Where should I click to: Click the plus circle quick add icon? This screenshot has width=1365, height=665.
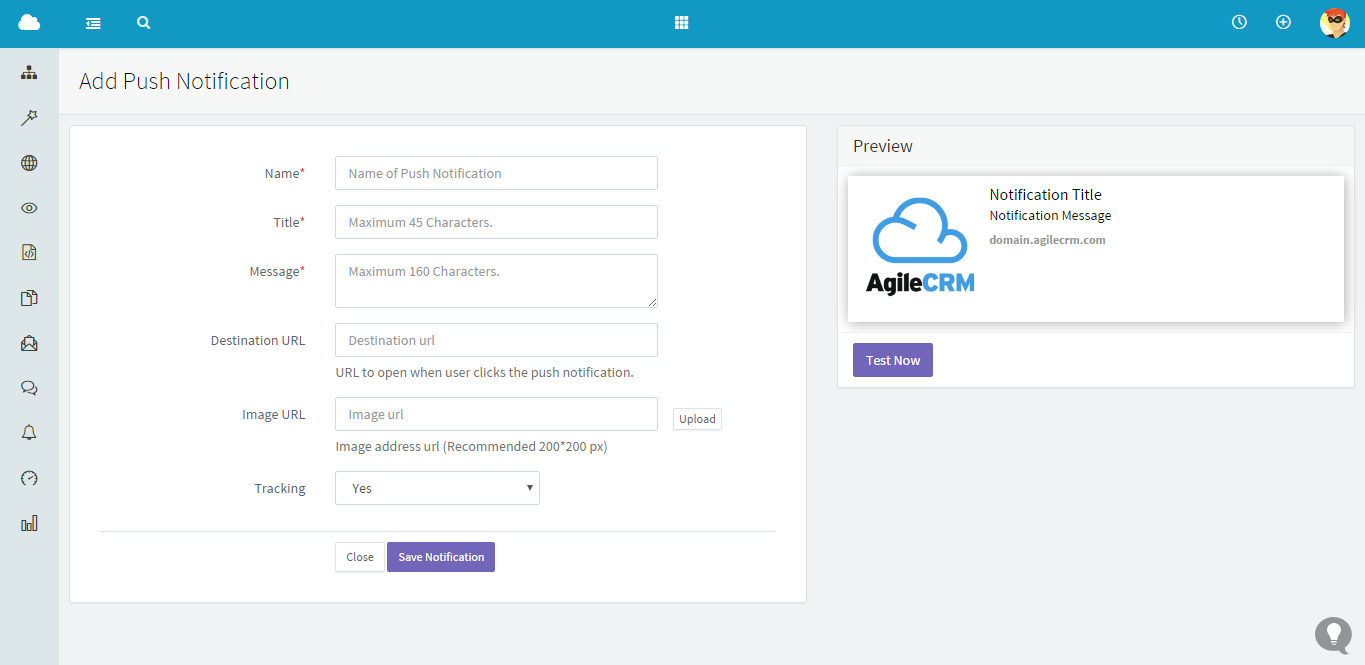(x=1284, y=22)
